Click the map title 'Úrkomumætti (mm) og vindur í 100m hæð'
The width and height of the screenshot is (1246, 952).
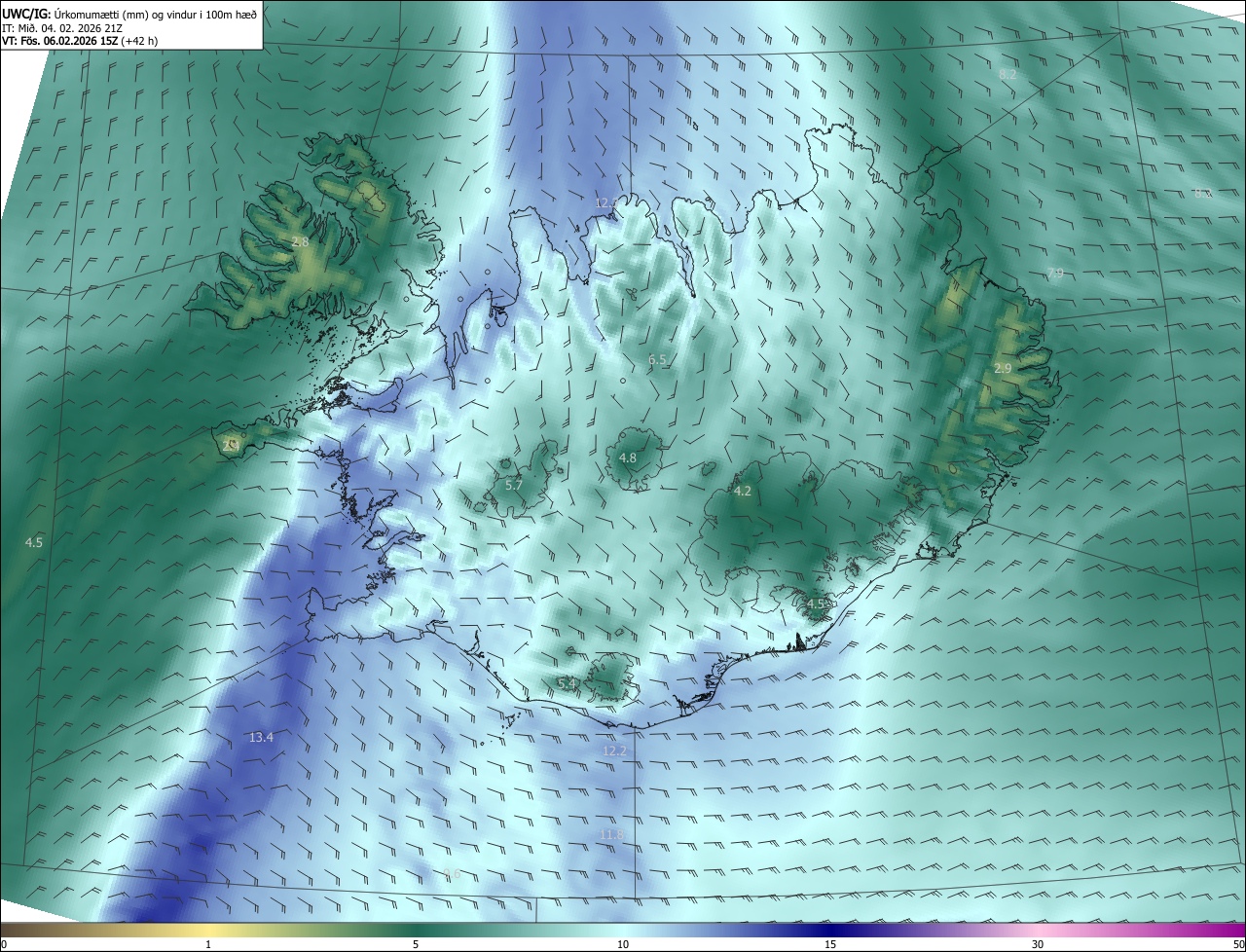click(157, 14)
